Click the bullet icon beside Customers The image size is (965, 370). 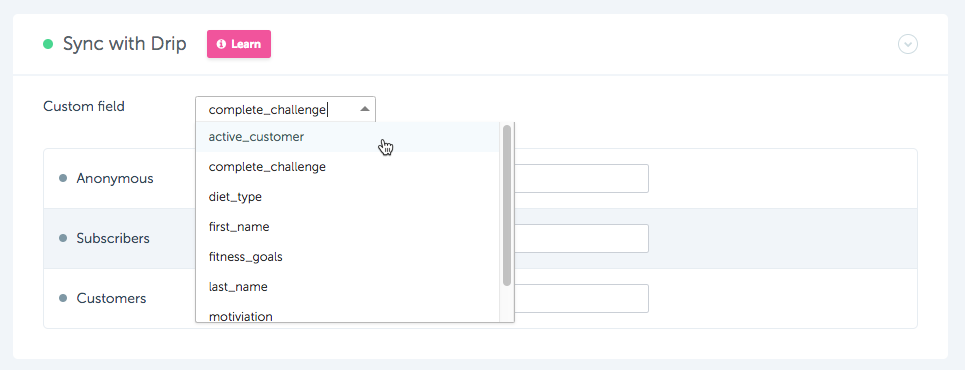[62, 298]
